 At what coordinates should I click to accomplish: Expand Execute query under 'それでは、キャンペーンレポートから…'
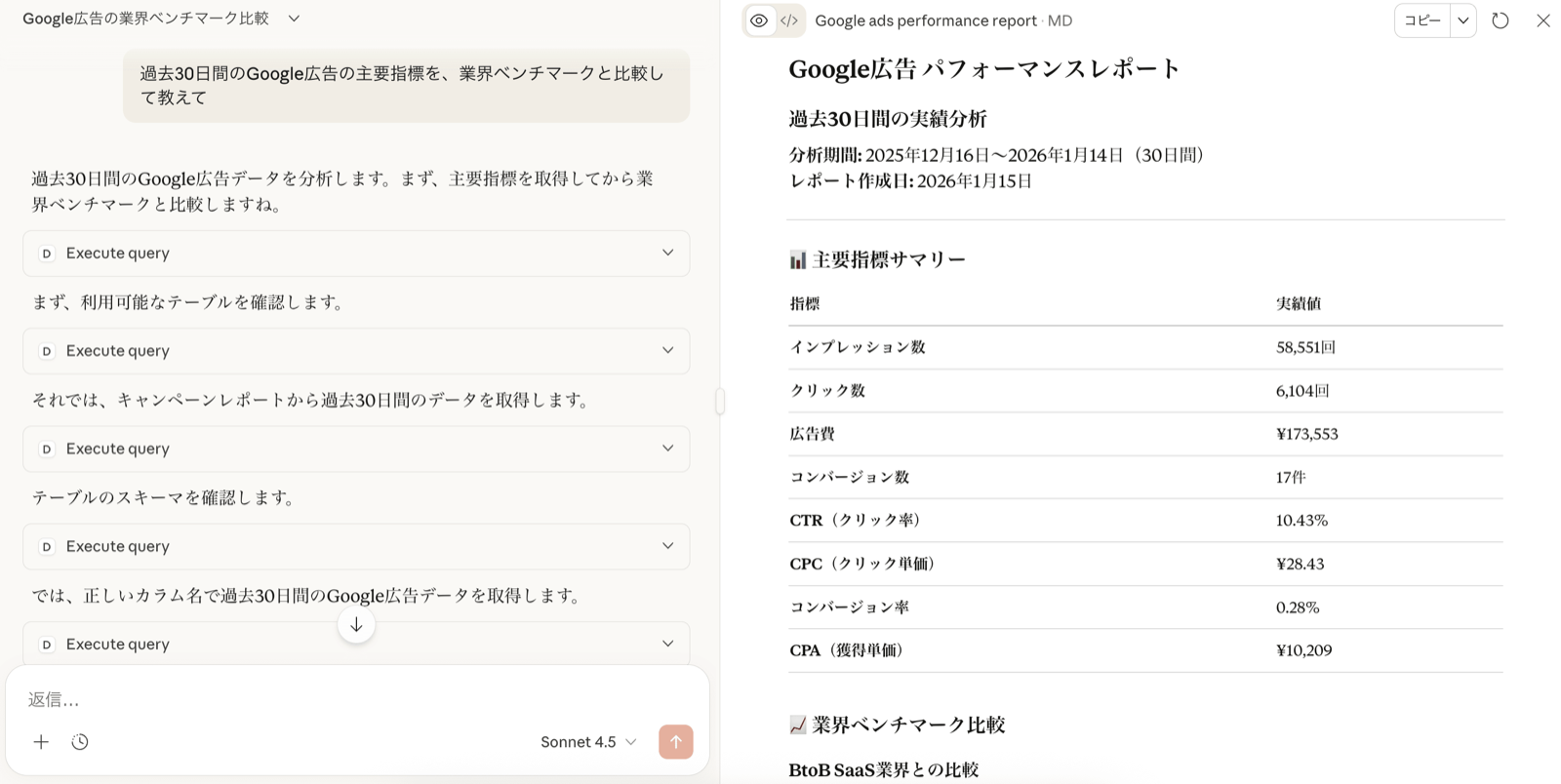pyautogui.click(x=356, y=449)
